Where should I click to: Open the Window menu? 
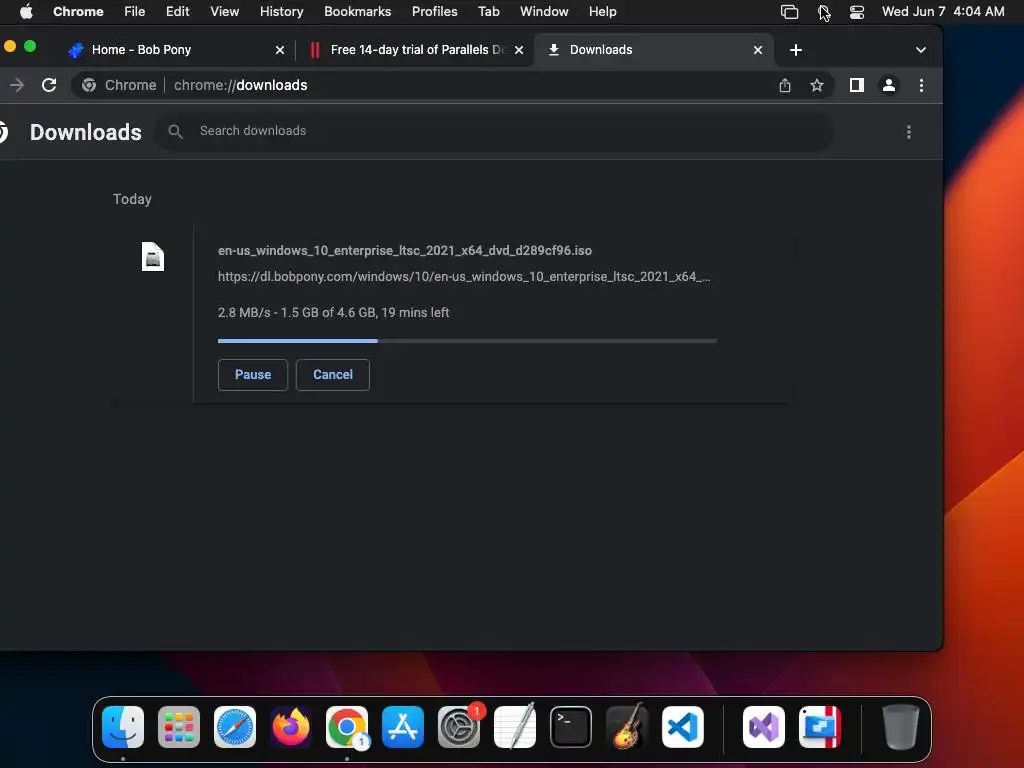coord(544,12)
